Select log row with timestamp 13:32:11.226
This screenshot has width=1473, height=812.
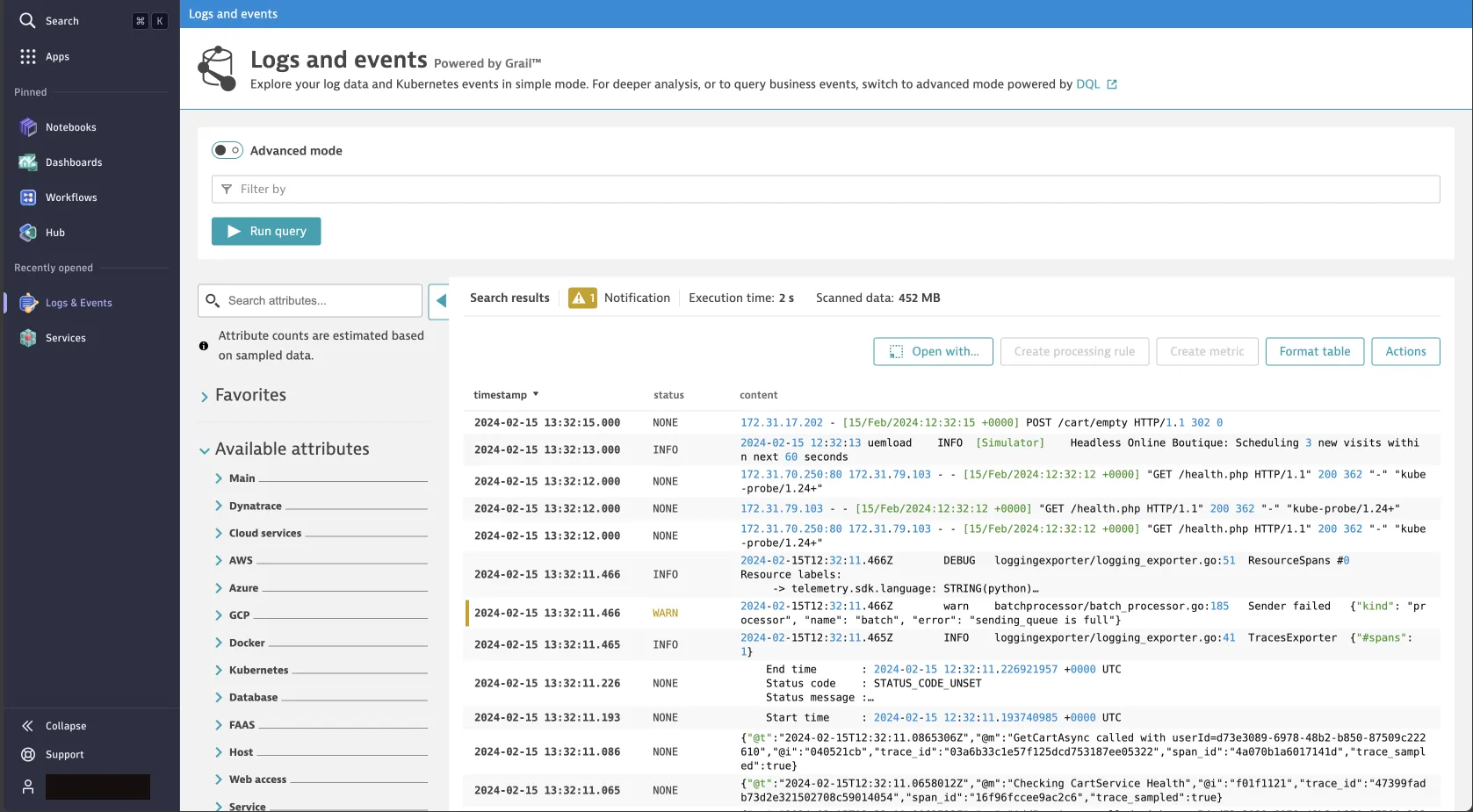click(952, 683)
